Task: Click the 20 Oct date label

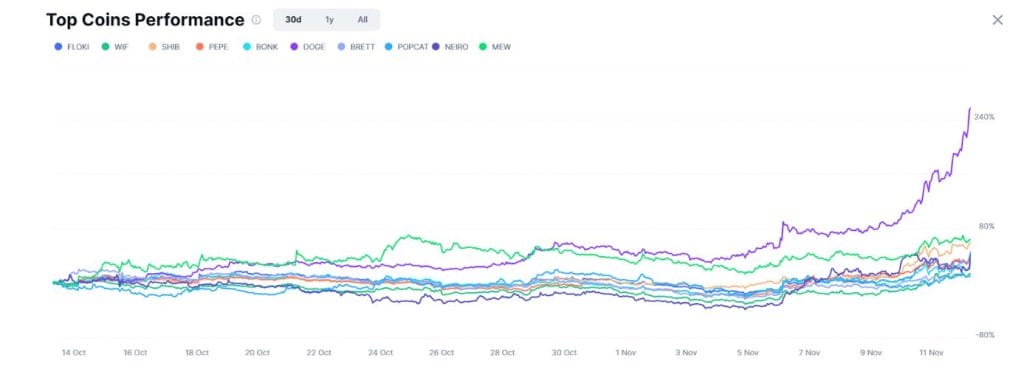Action: pyautogui.click(x=257, y=353)
